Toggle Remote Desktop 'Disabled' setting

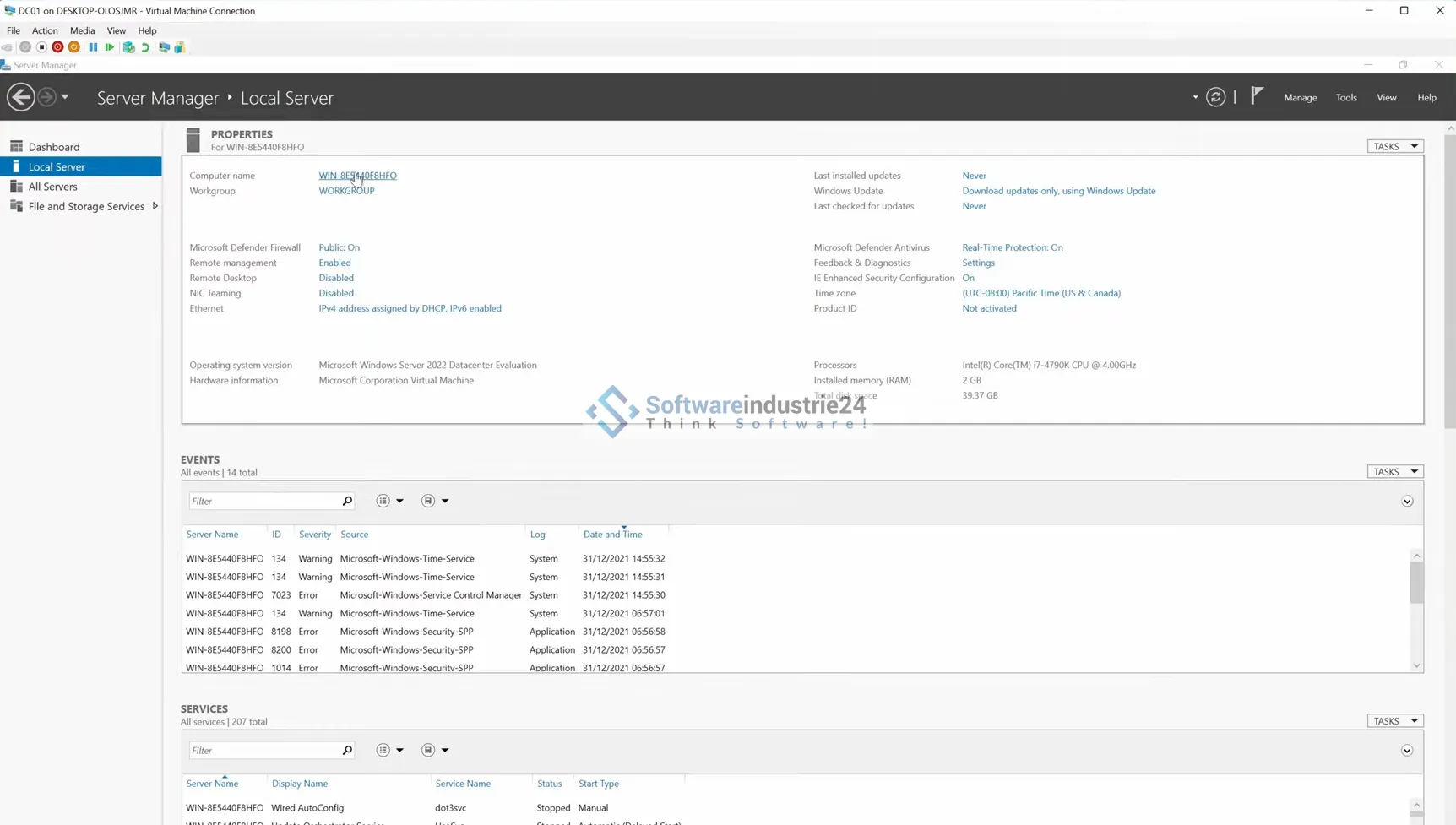click(x=335, y=278)
